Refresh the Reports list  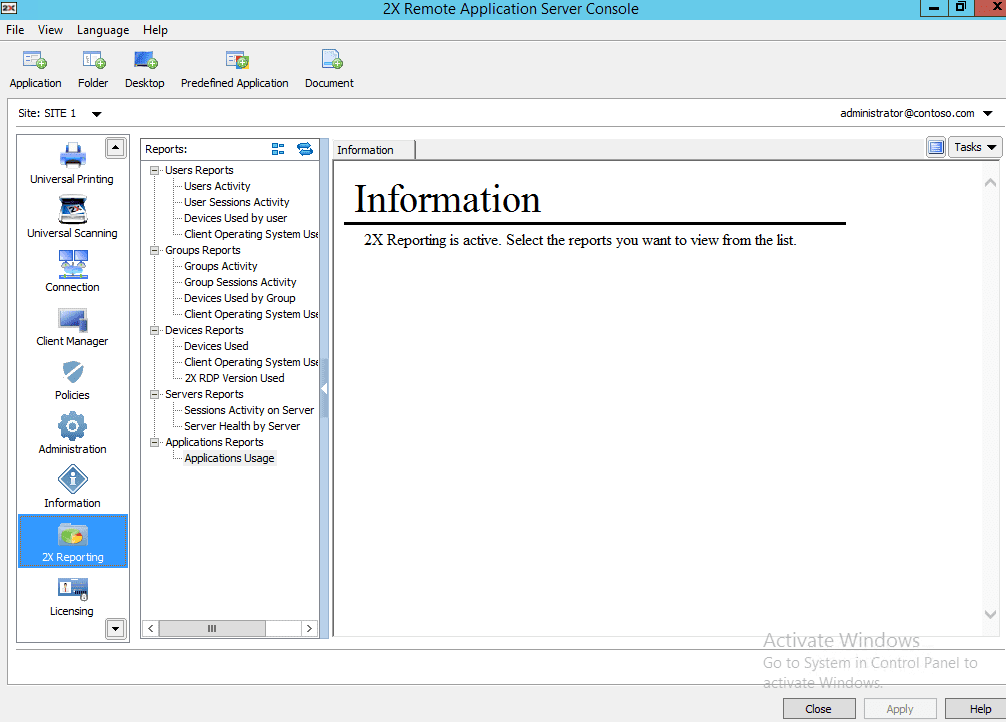pyautogui.click(x=305, y=149)
